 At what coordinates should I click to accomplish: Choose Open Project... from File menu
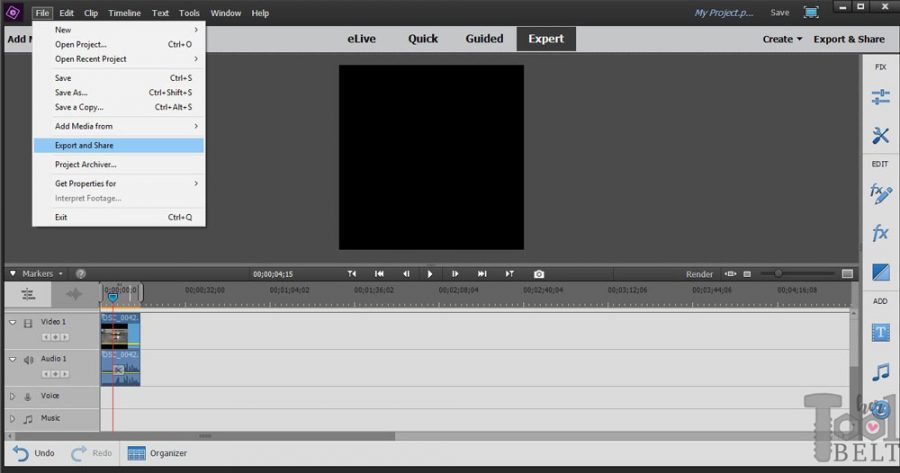click(119, 44)
